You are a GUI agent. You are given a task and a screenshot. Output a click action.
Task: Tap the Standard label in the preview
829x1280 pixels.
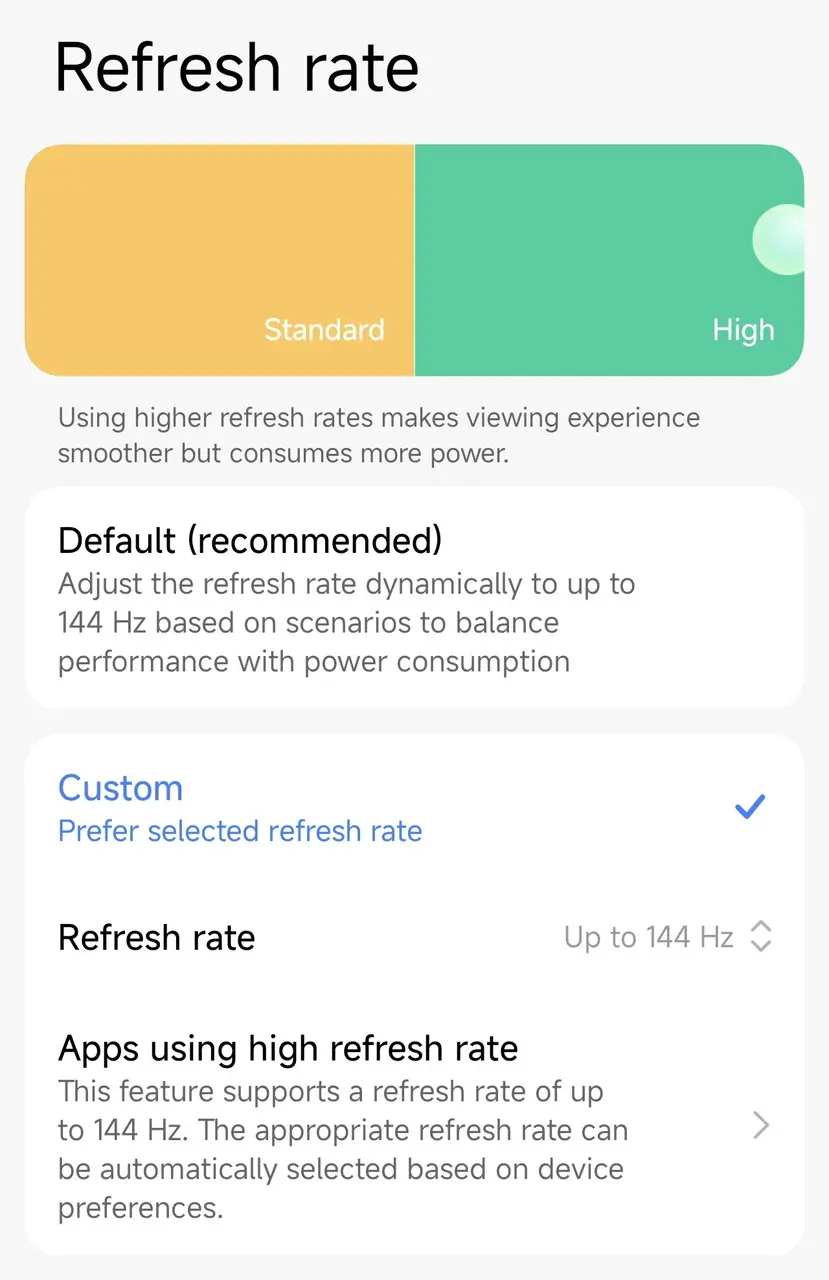pyautogui.click(x=324, y=330)
